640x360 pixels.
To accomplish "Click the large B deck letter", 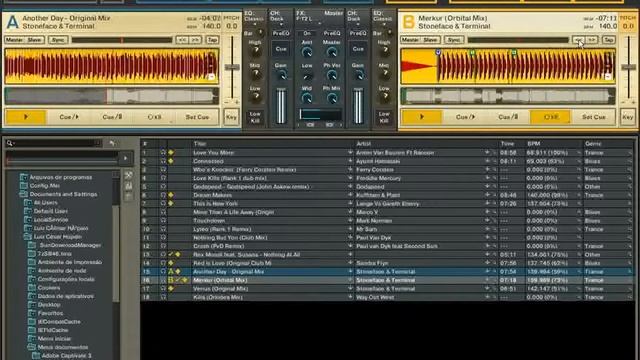I will 409,22.
